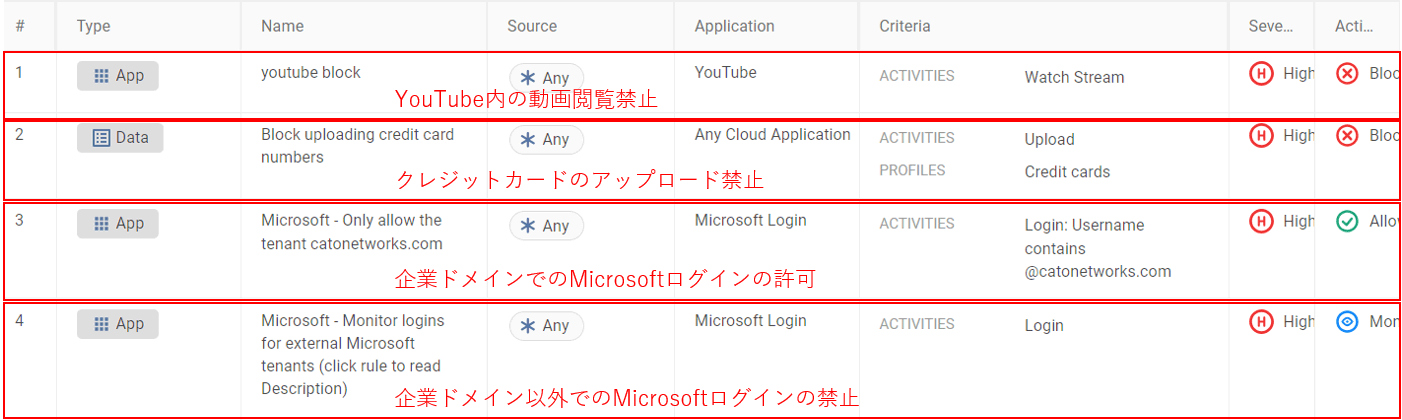
Task: Click the red Block icon in YouTube rule
Action: (1347, 73)
